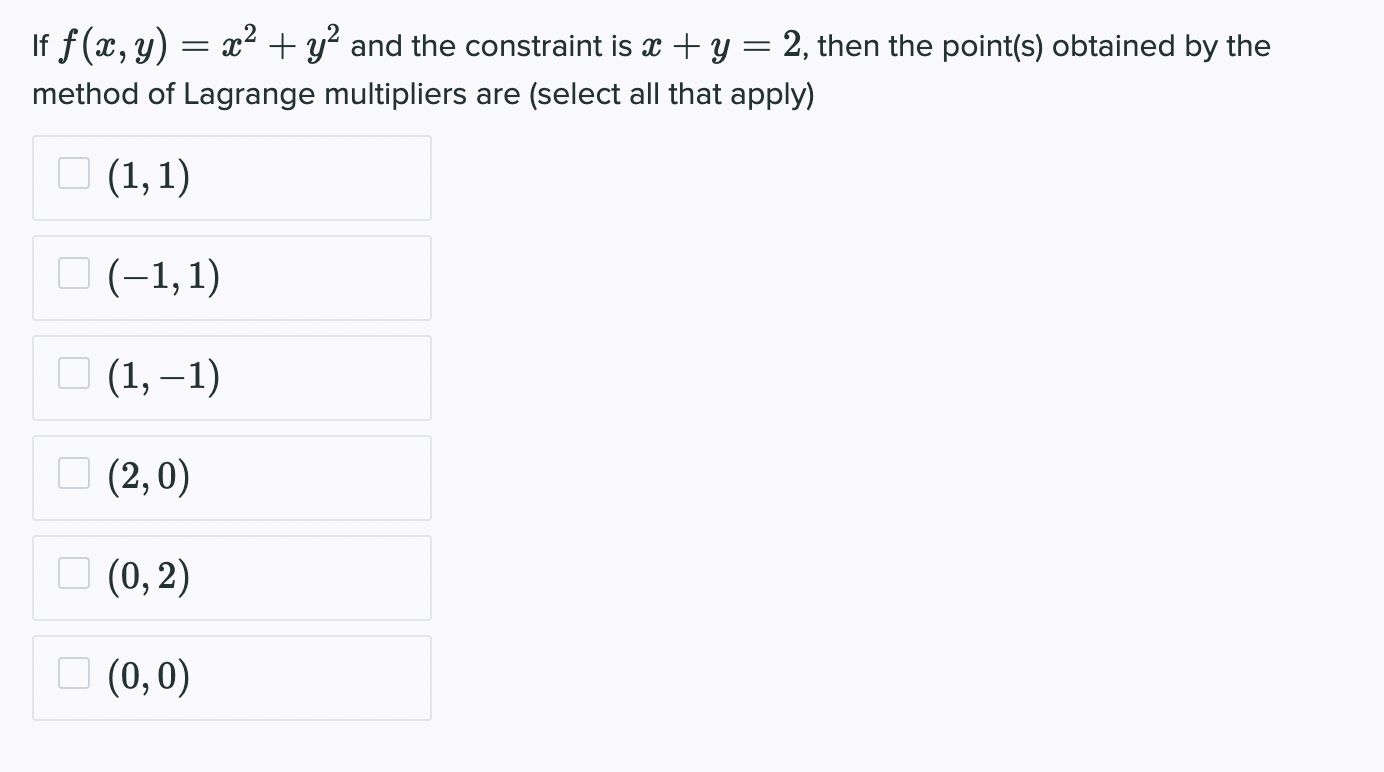Click the bottom answer choice box
The height and width of the screenshot is (772, 1384).
pyautogui.click(x=231, y=677)
